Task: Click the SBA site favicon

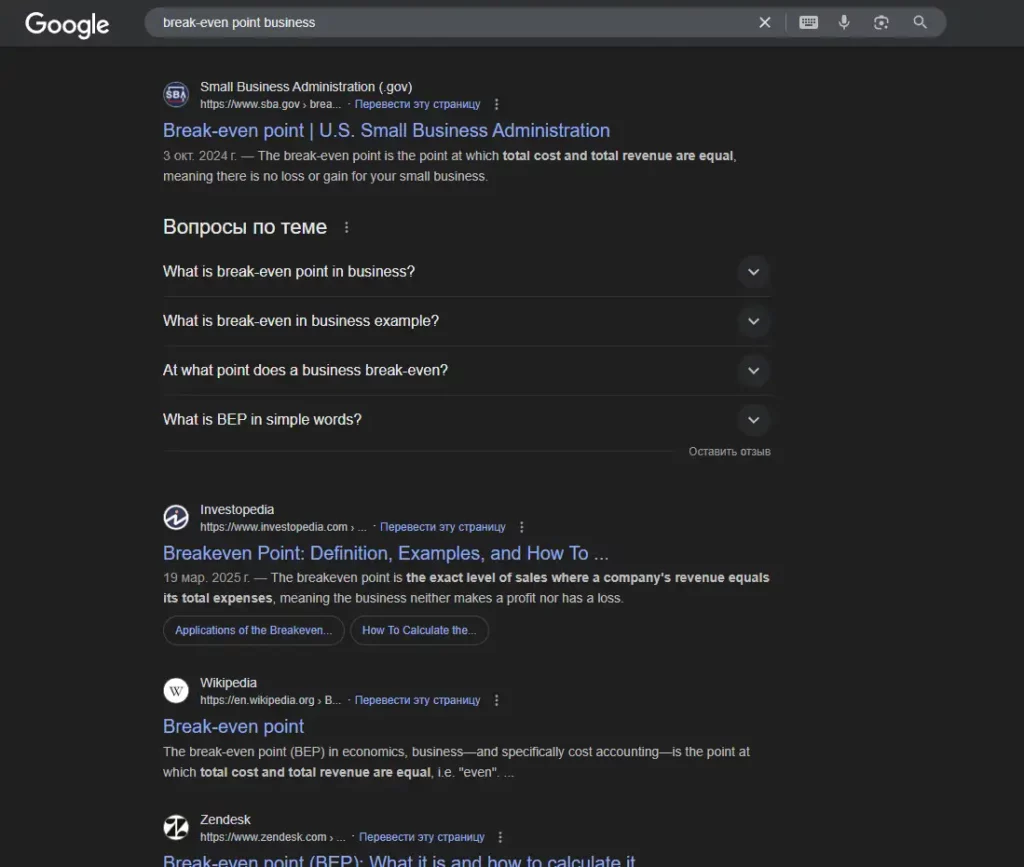Action: coord(176,95)
